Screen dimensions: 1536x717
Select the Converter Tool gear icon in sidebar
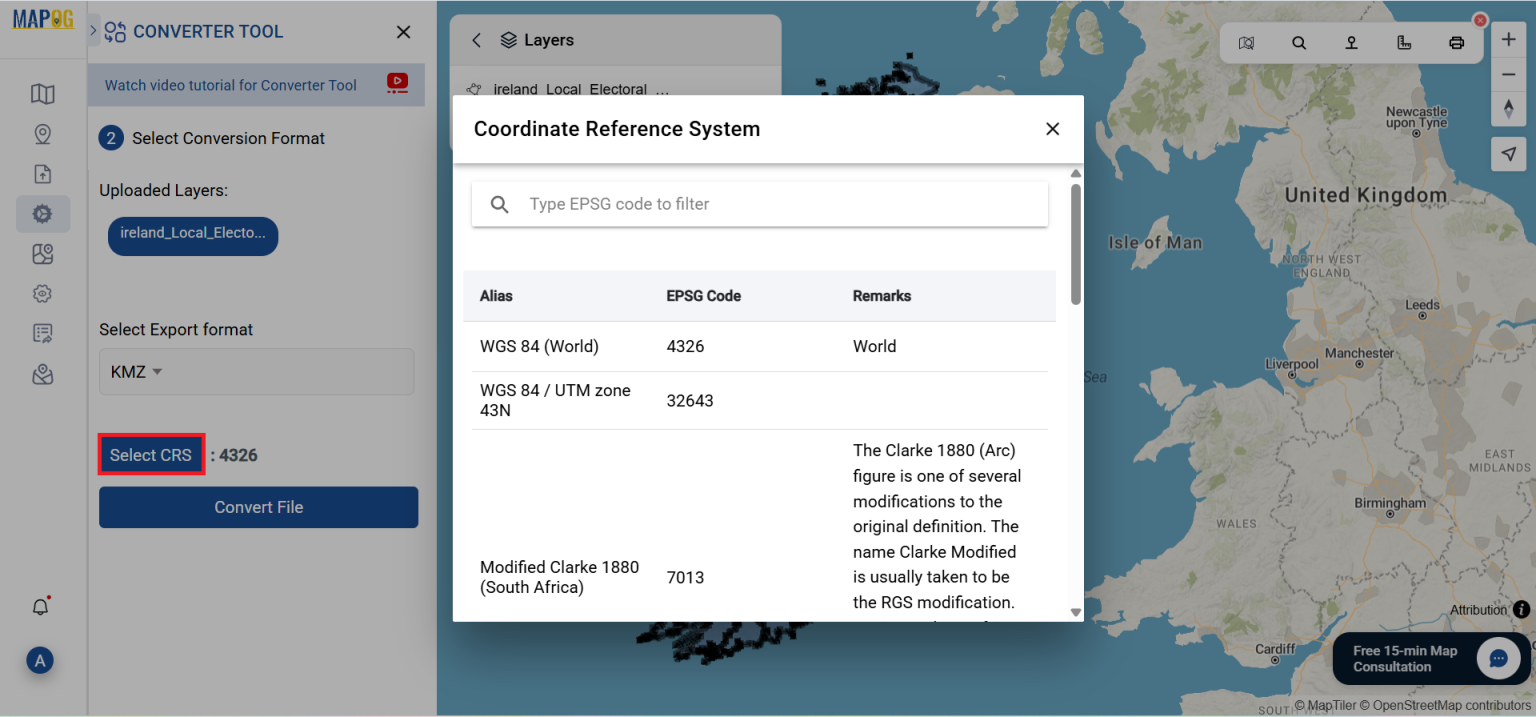tap(43, 213)
